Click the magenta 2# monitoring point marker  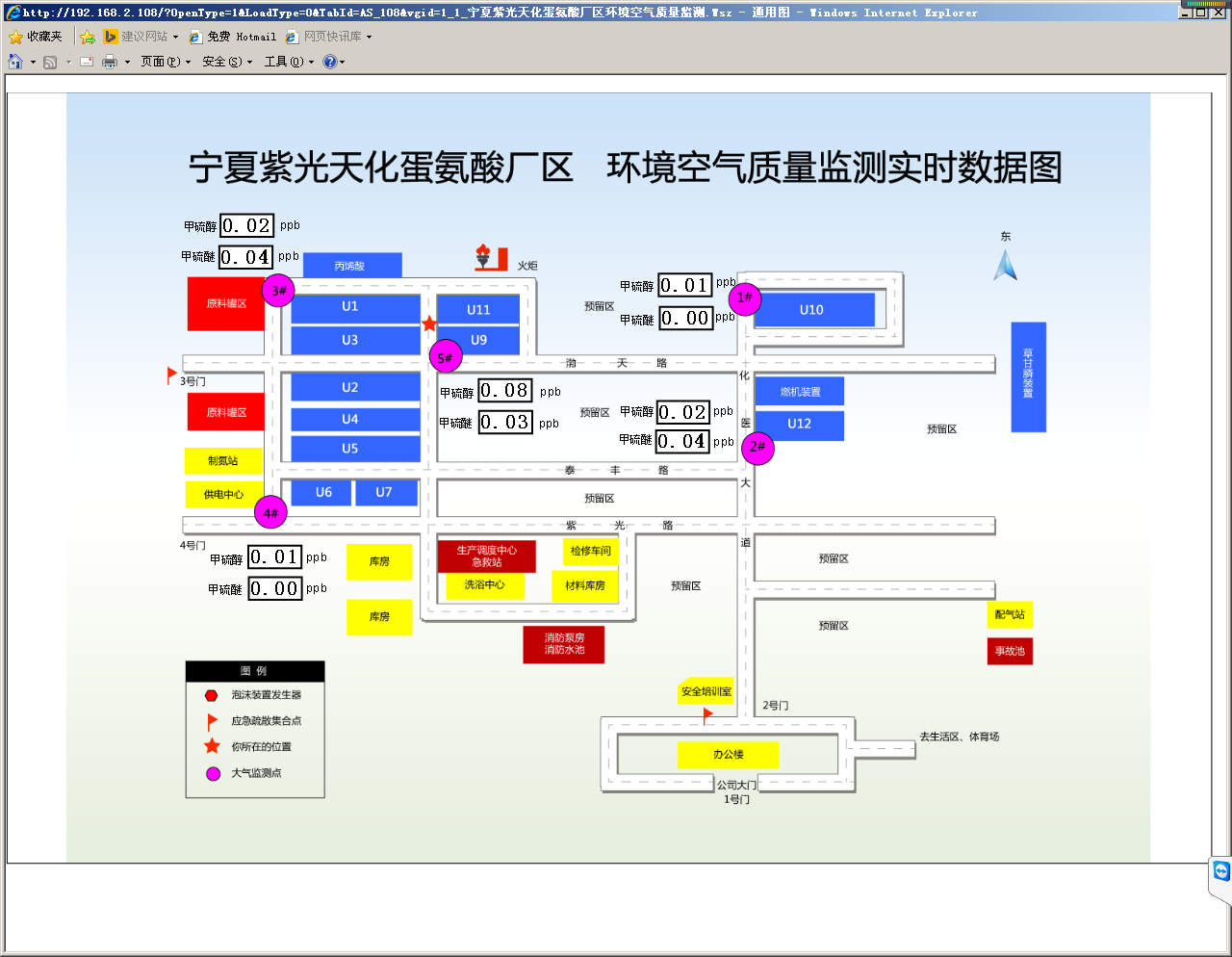pyautogui.click(x=757, y=447)
